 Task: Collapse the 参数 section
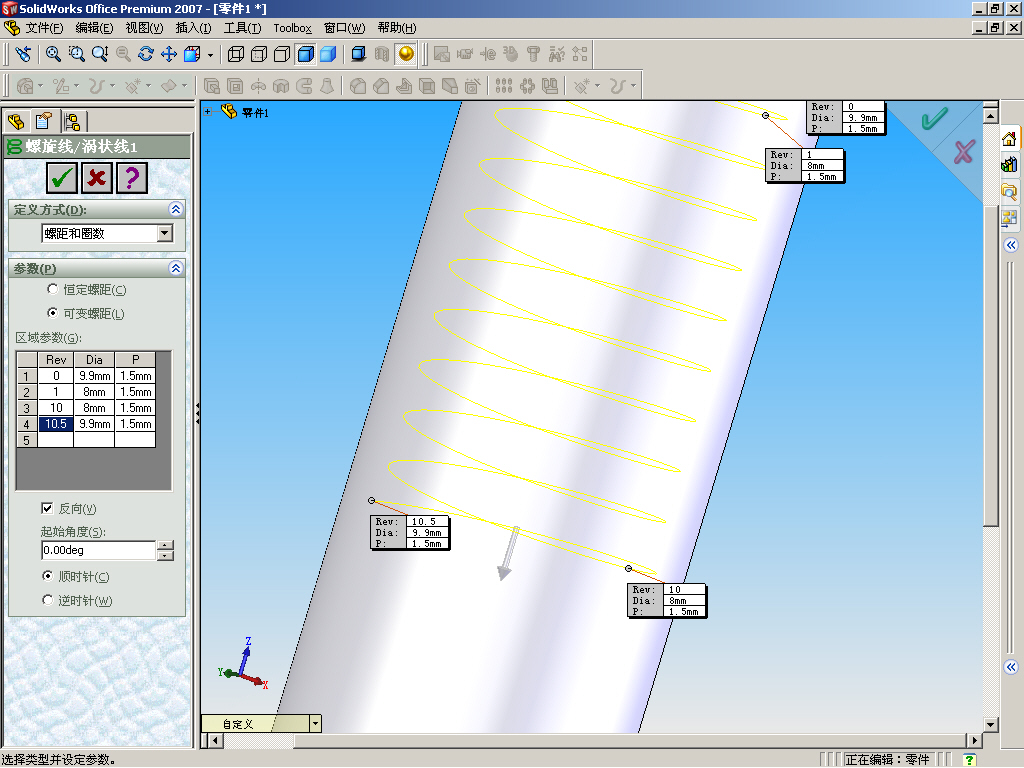point(176,268)
